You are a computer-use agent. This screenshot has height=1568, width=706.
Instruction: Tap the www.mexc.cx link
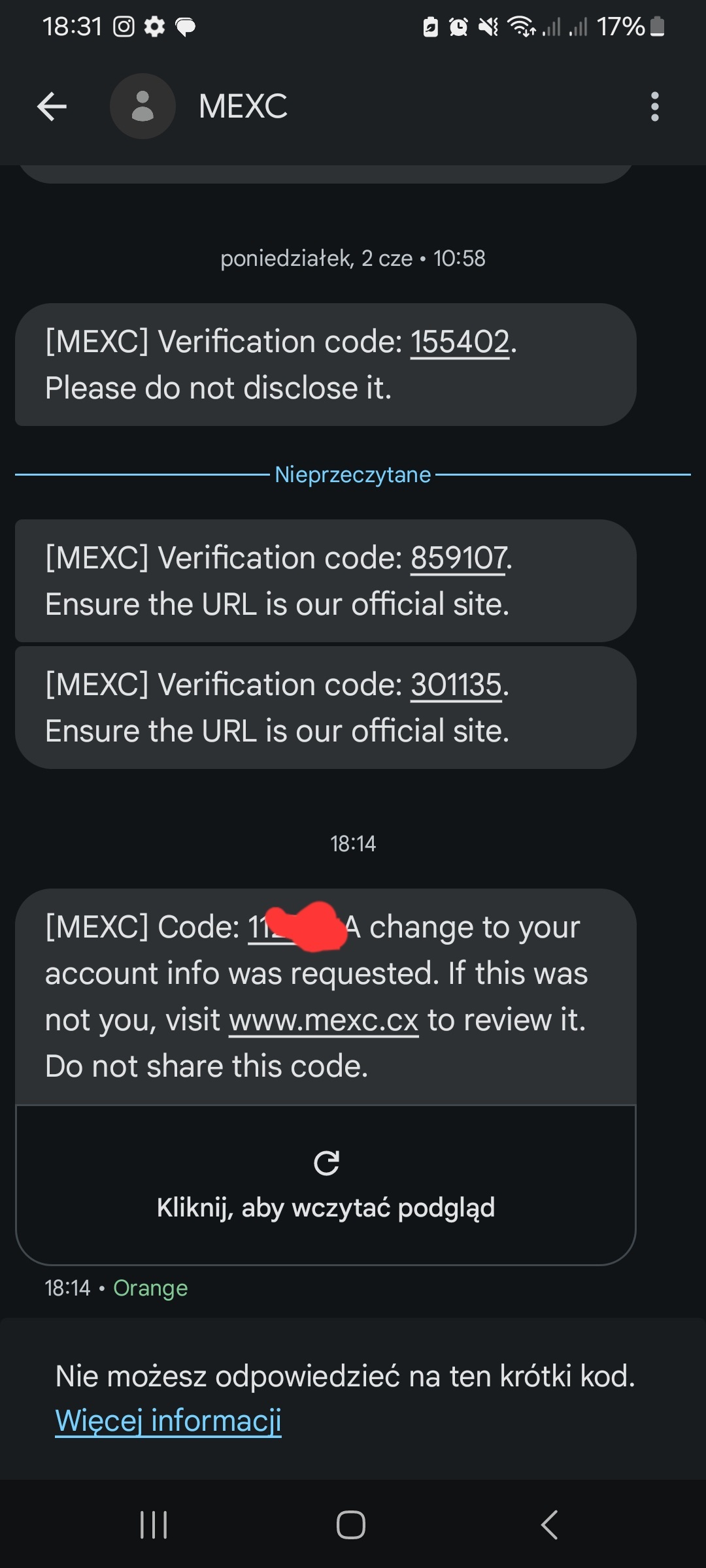(324, 1020)
